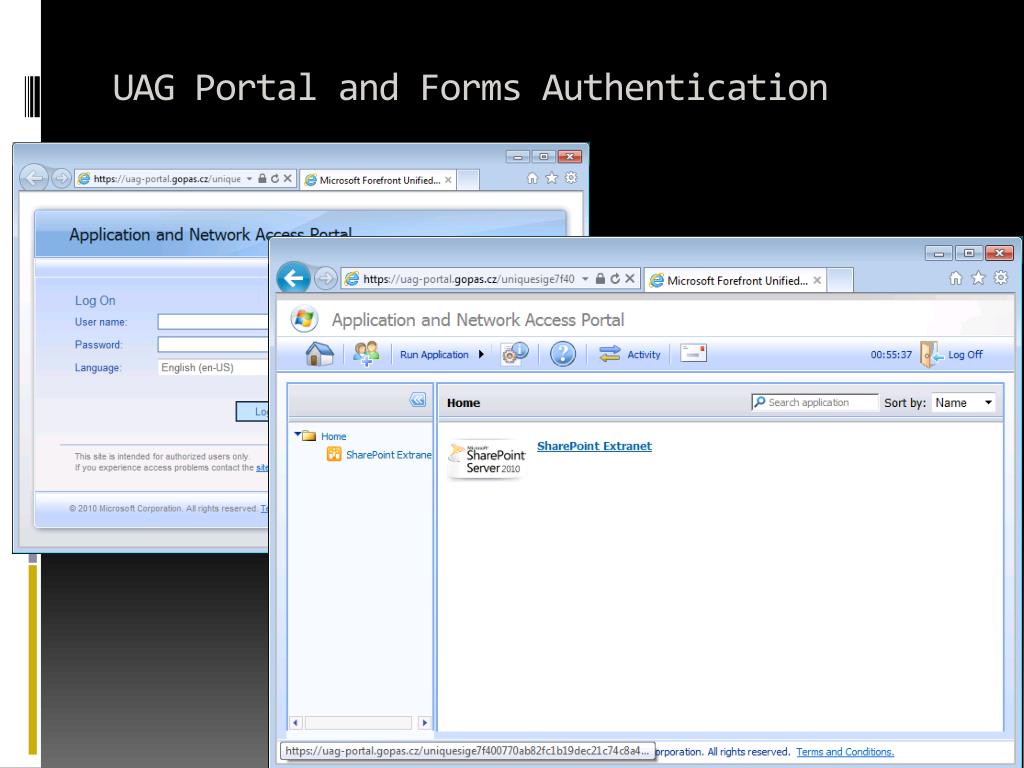Click the lock security icon in front browser
1024x768 pixels.
coord(600,279)
